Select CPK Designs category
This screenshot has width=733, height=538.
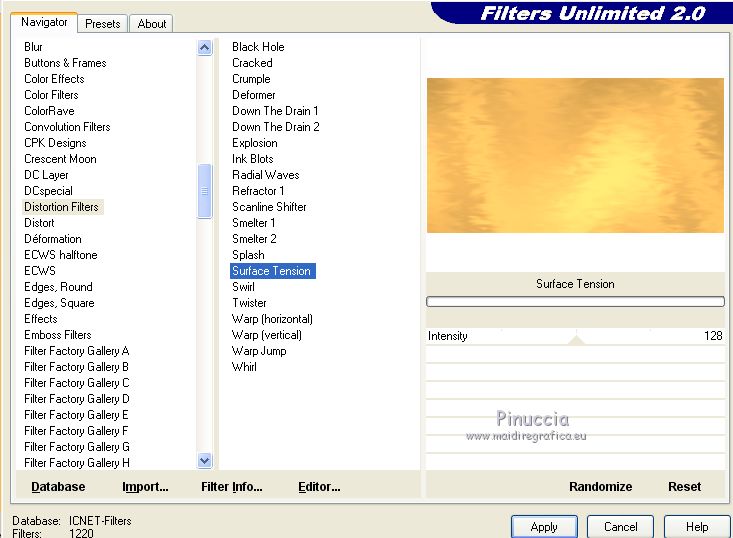pos(55,143)
